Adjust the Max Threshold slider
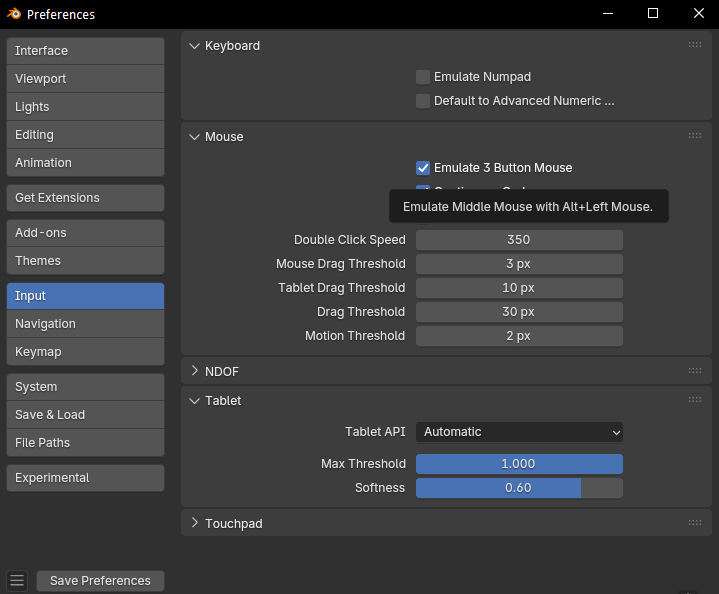 click(519, 464)
